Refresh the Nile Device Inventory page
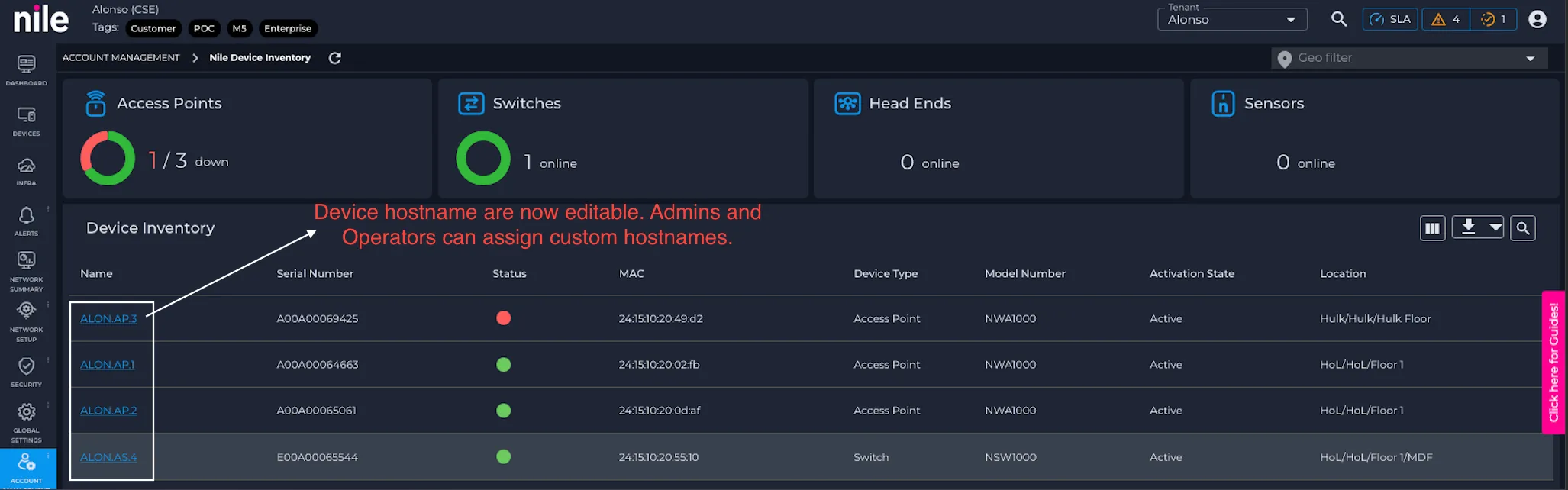 point(334,58)
